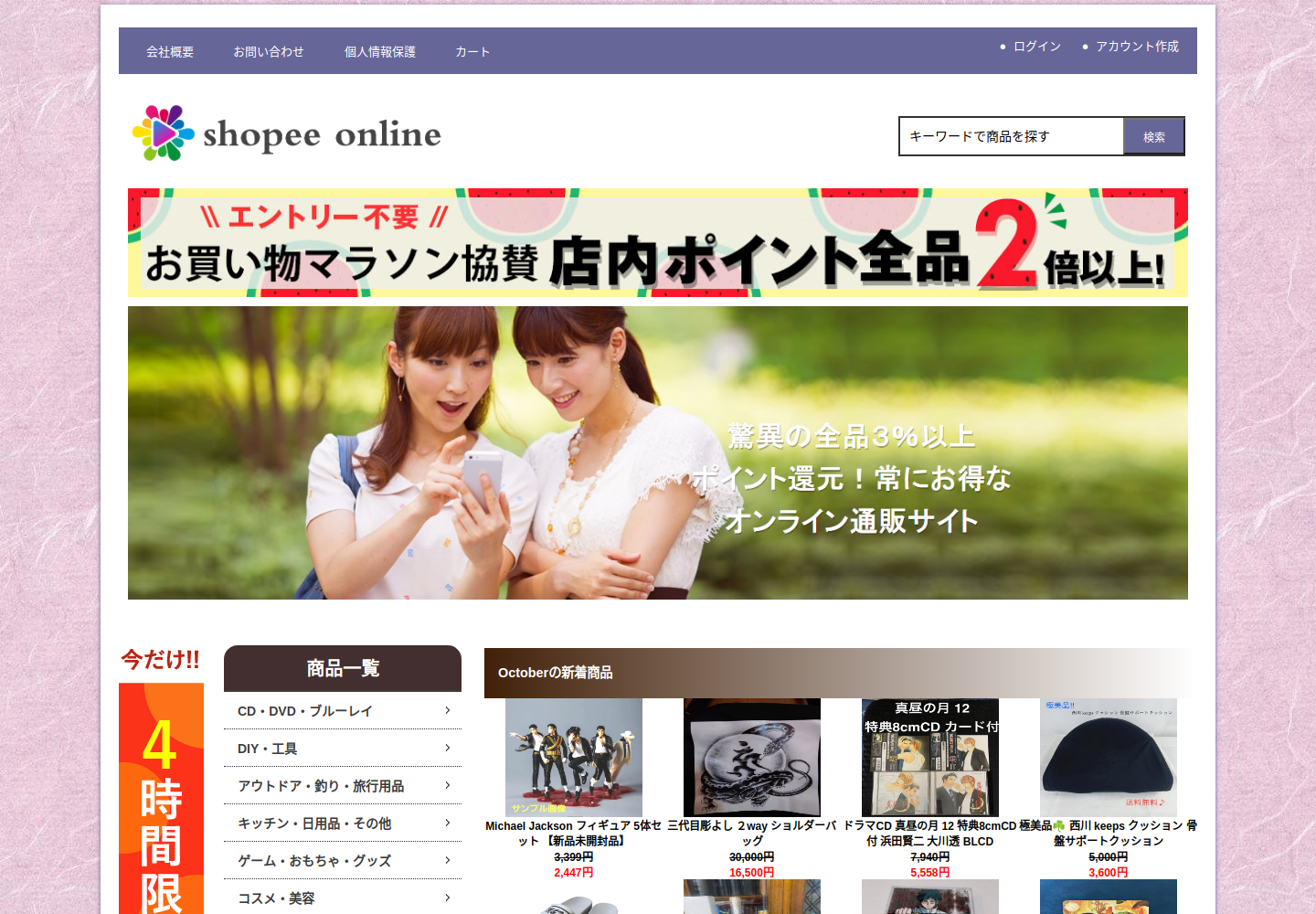Click the 商品一覧 sidebar heading
This screenshot has width=1316, height=914.
343,668
